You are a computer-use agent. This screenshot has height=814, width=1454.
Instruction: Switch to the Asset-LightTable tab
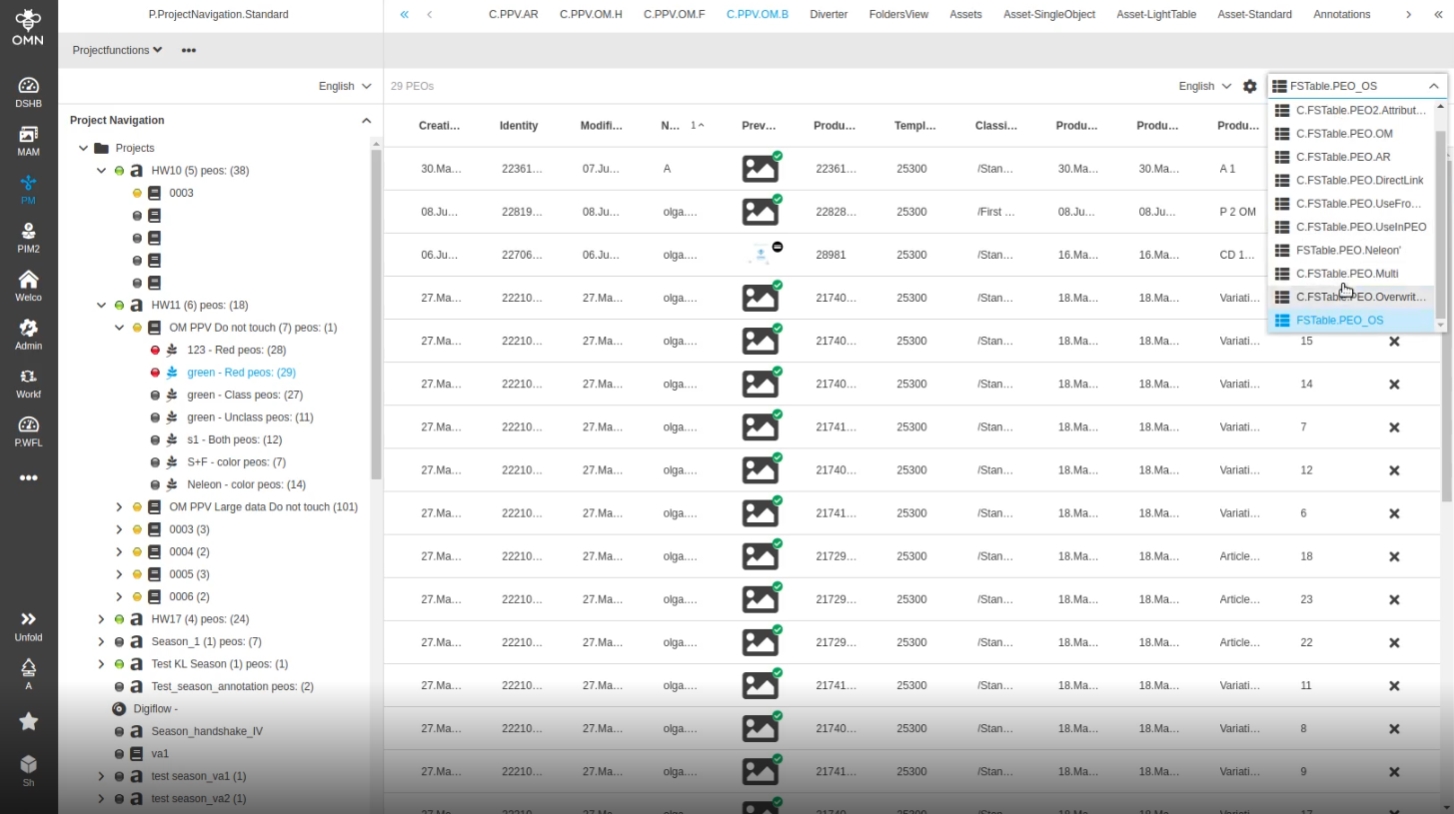click(x=1156, y=14)
